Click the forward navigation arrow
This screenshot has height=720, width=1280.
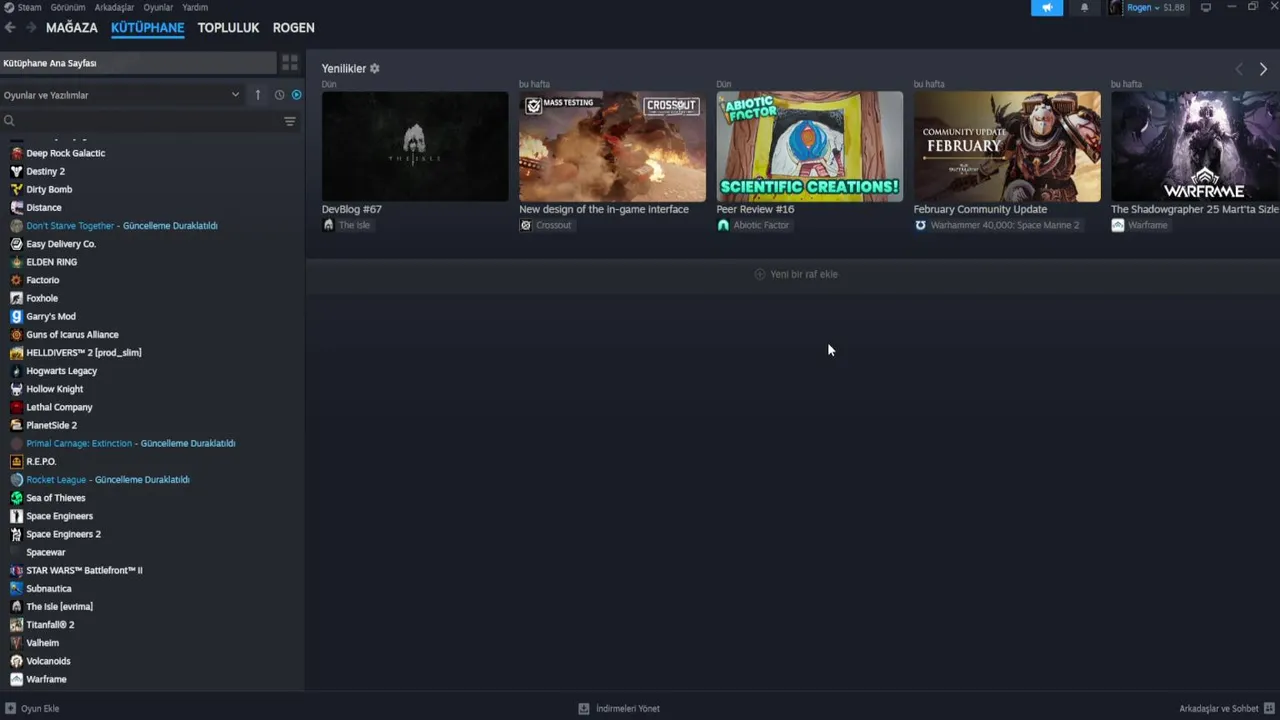click(x=31, y=28)
